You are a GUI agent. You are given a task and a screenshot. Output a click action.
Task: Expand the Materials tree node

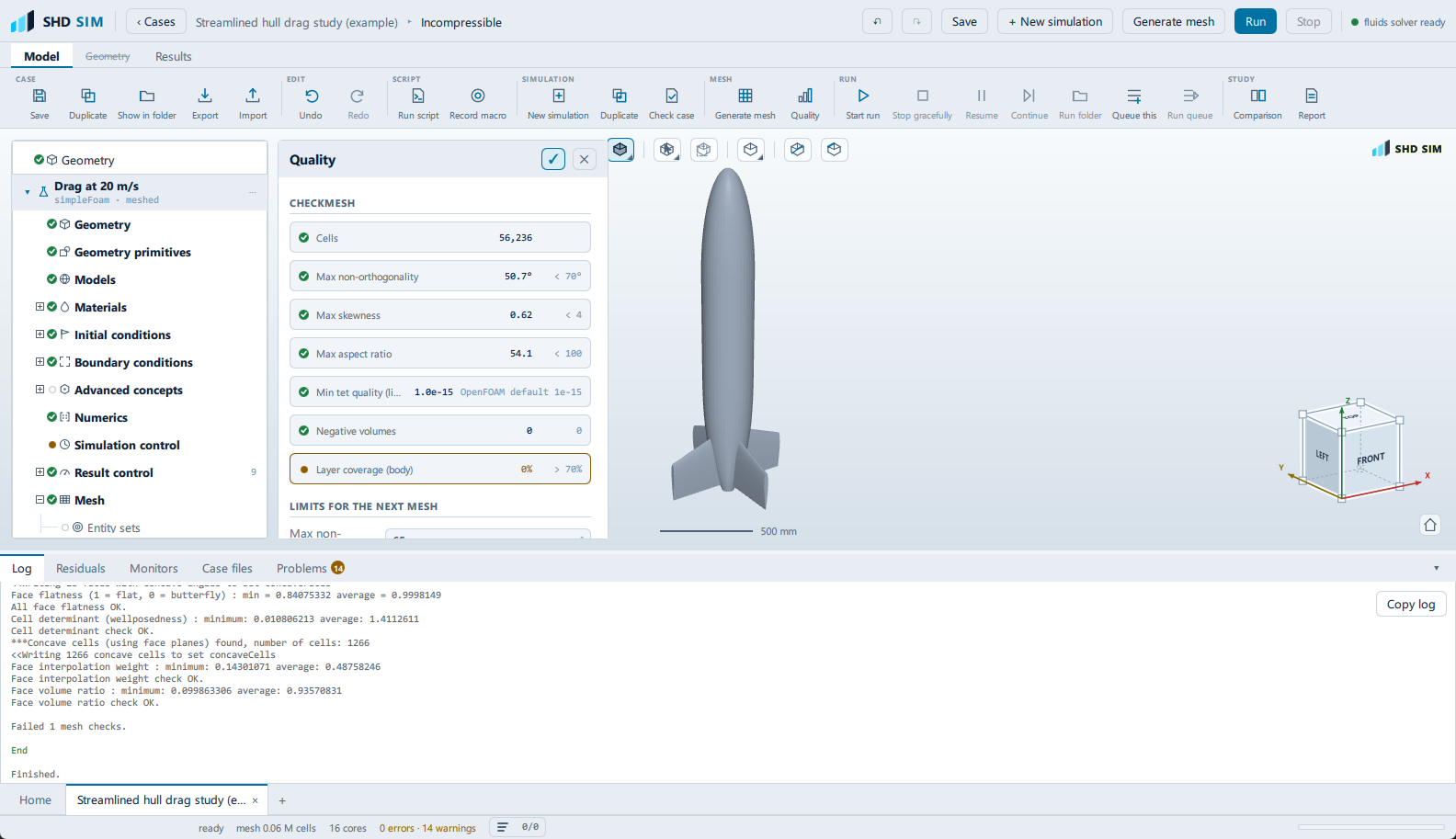point(40,307)
